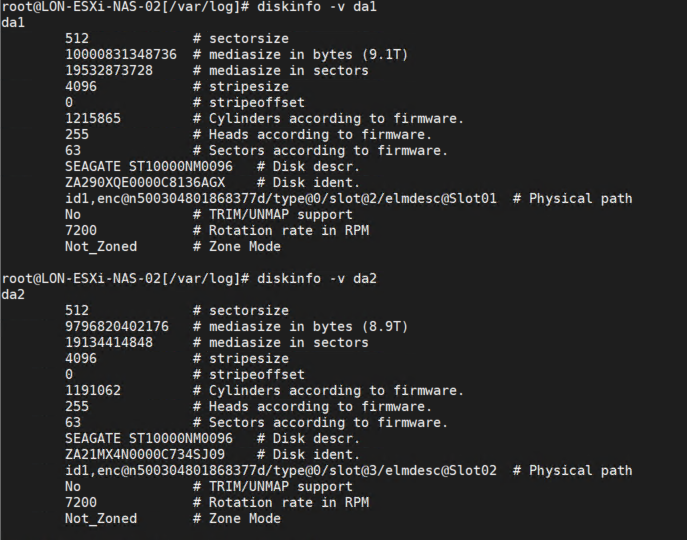
Task: Click the da1 mediasize value 10000831348736
Action: click(121, 55)
